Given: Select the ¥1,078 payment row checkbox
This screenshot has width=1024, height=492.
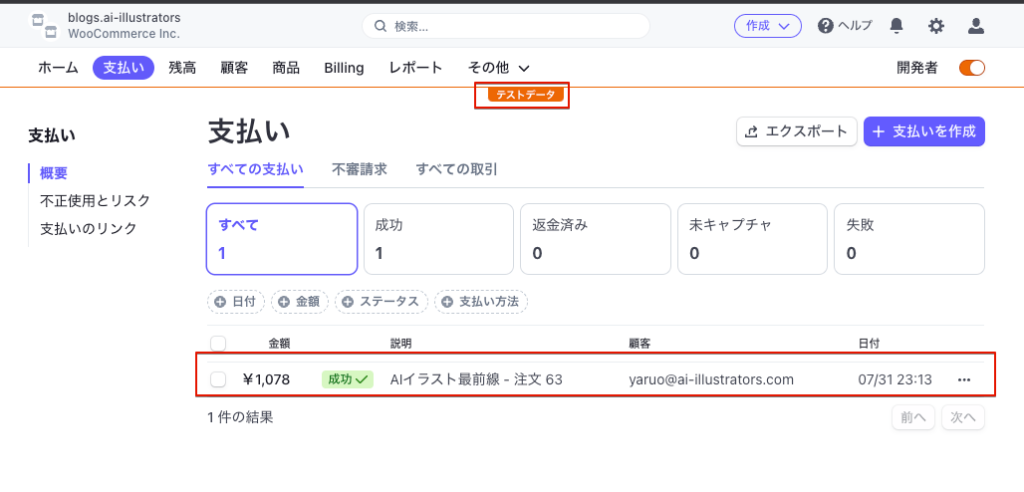Looking at the screenshot, I should pos(218,379).
